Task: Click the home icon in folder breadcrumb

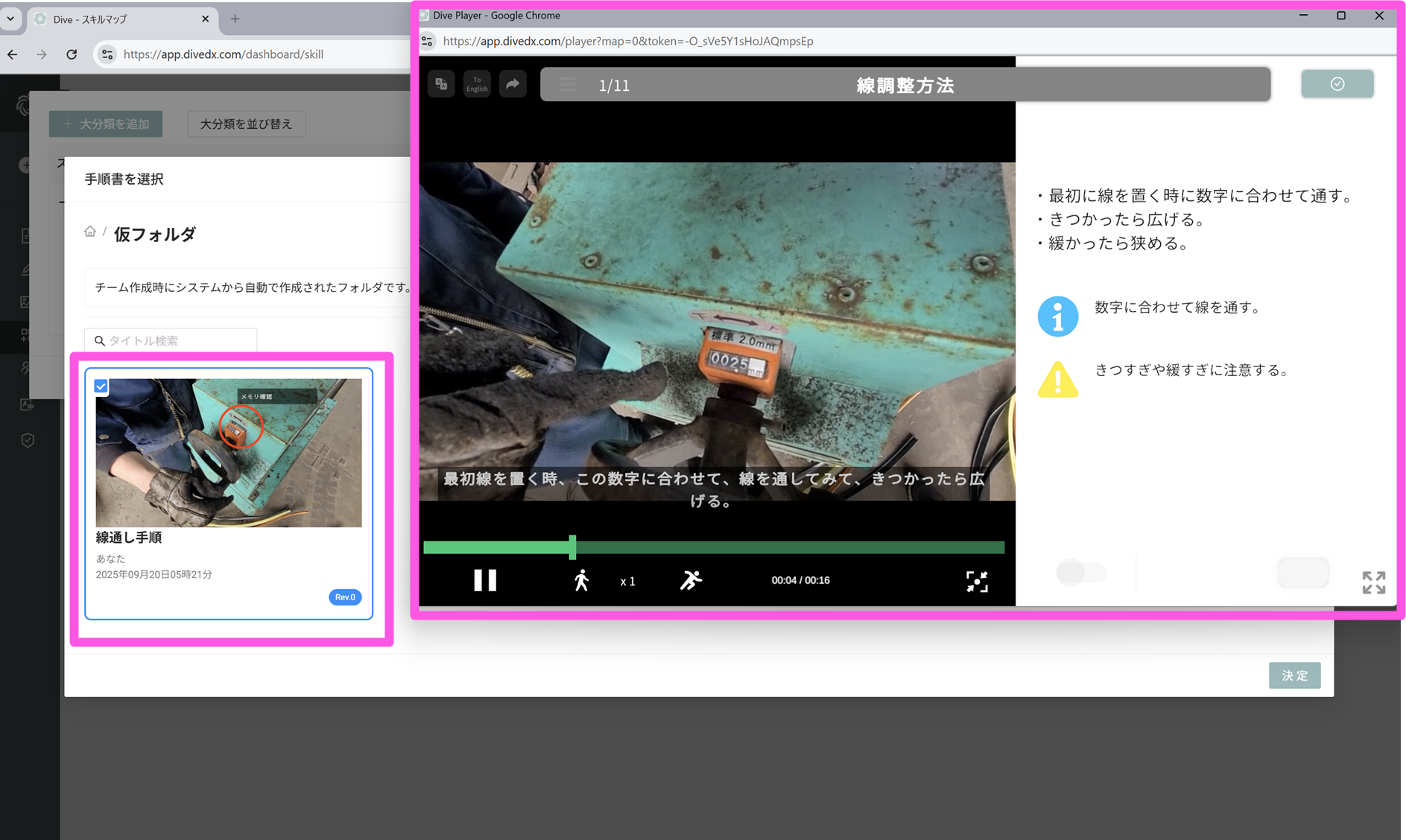Action: click(90, 232)
